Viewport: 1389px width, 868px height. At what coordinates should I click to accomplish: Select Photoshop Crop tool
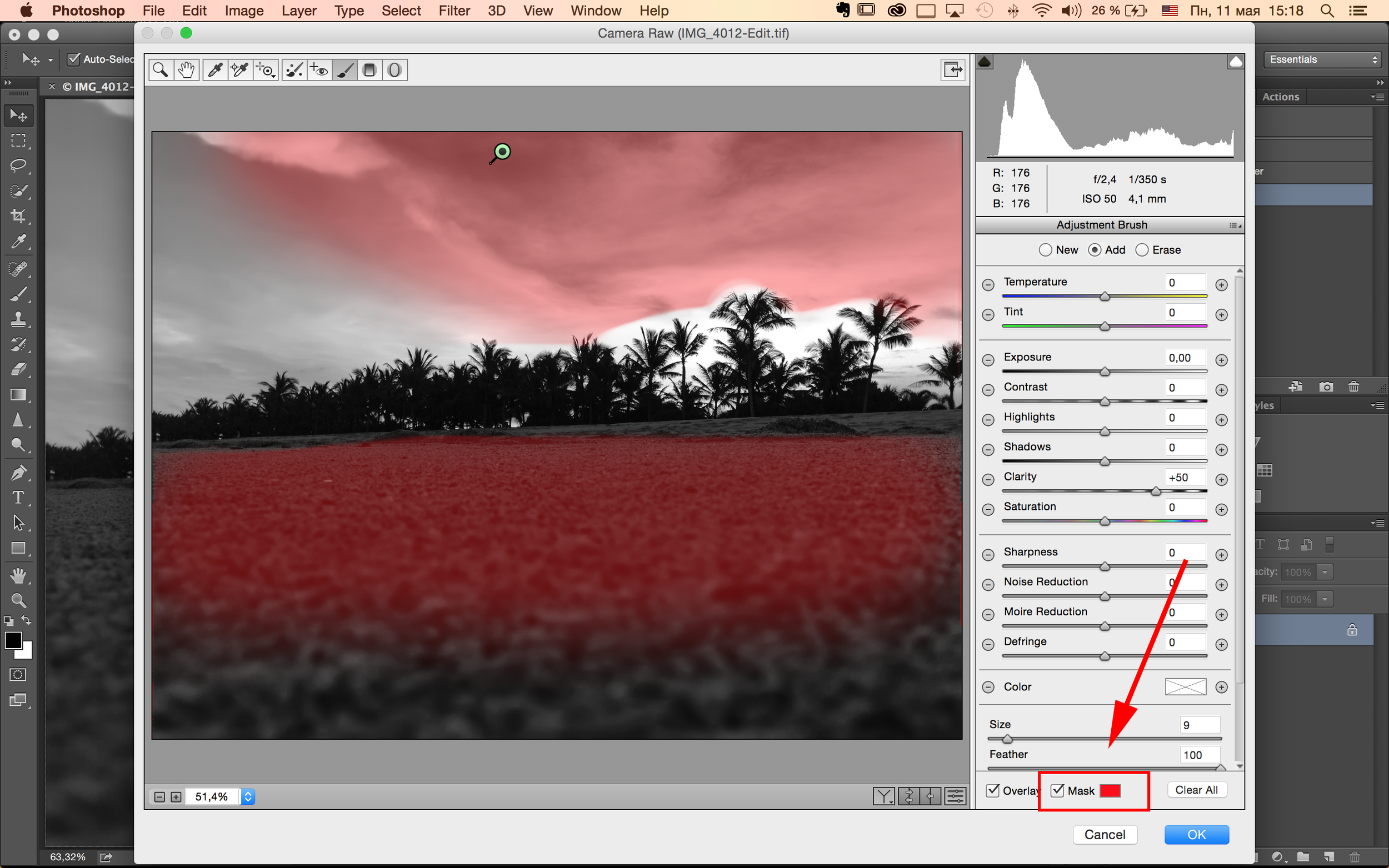point(18,217)
